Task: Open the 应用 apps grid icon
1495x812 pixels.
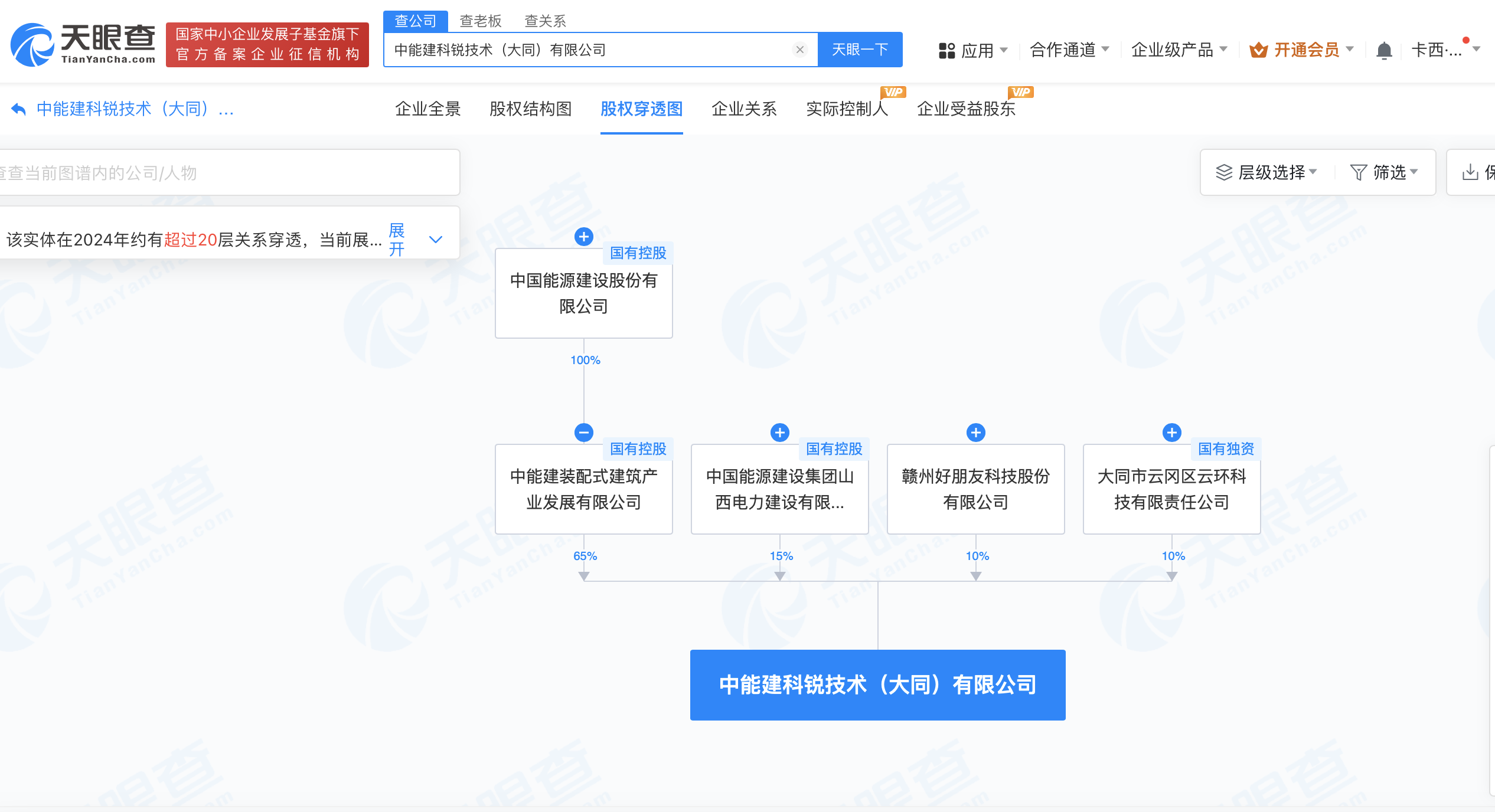Action: pyautogui.click(x=946, y=50)
